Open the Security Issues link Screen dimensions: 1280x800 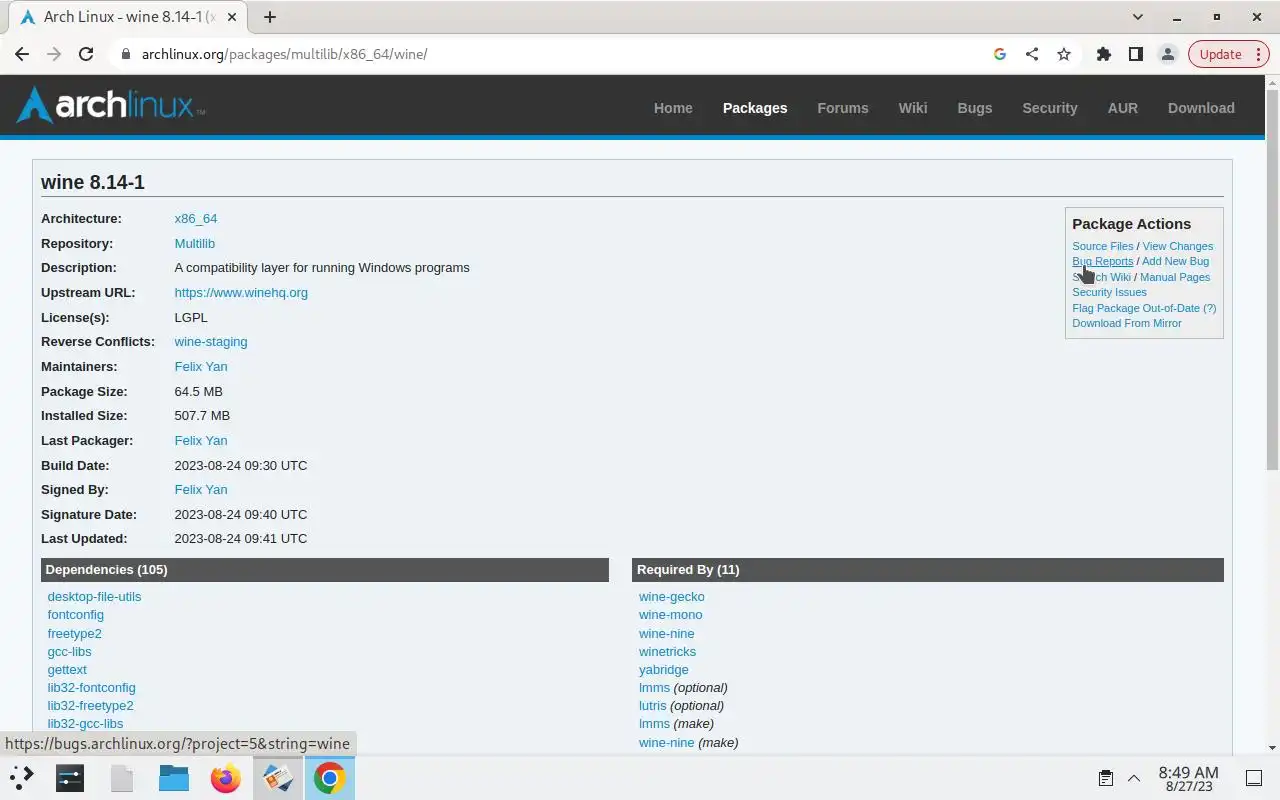point(1109,292)
